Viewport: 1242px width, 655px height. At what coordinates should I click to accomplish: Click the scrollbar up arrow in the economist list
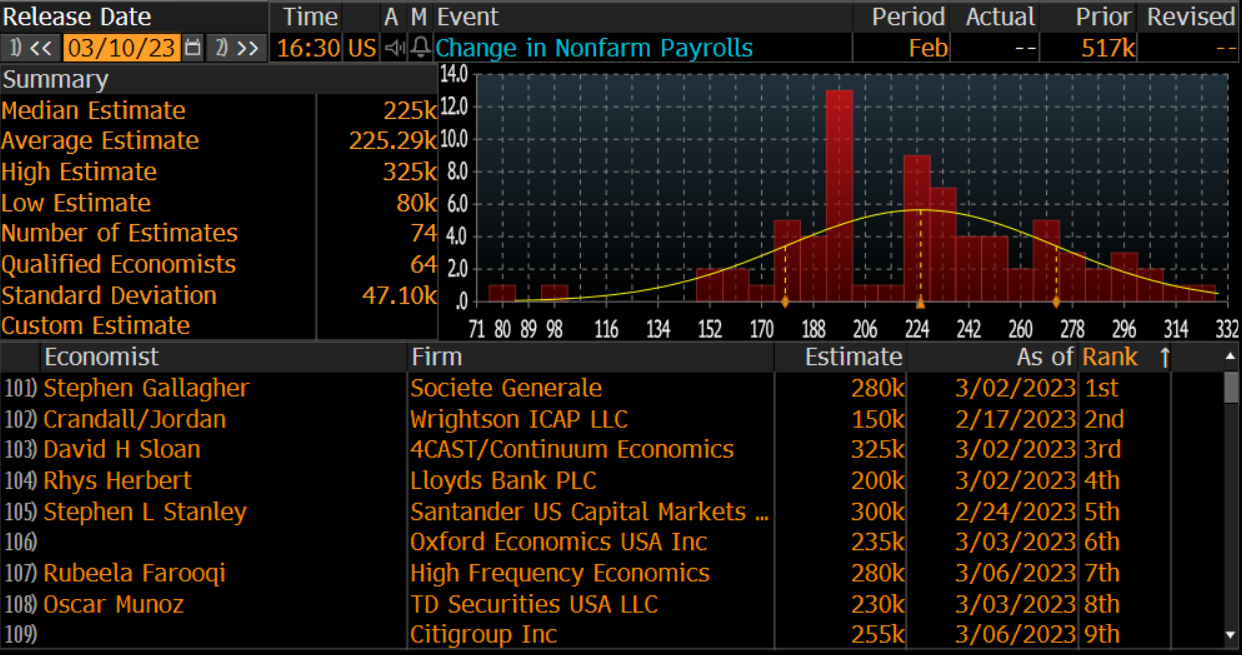point(1231,355)
